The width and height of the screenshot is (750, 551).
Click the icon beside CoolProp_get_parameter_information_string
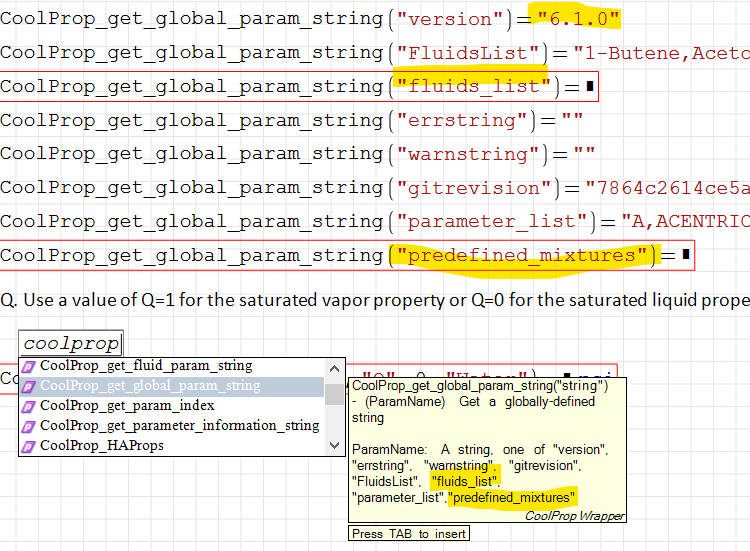click(x=29, y=426)
